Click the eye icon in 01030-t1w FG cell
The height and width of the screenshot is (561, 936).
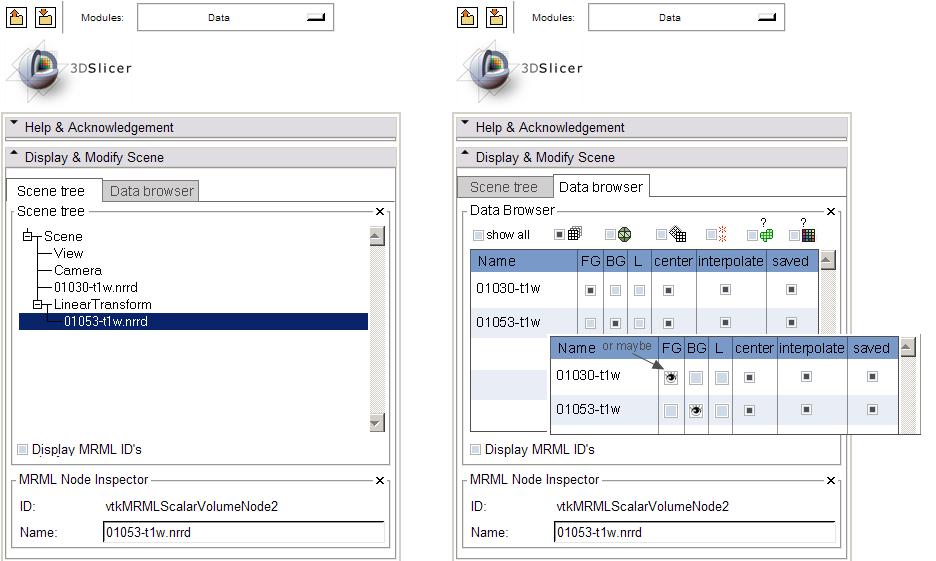670,377
